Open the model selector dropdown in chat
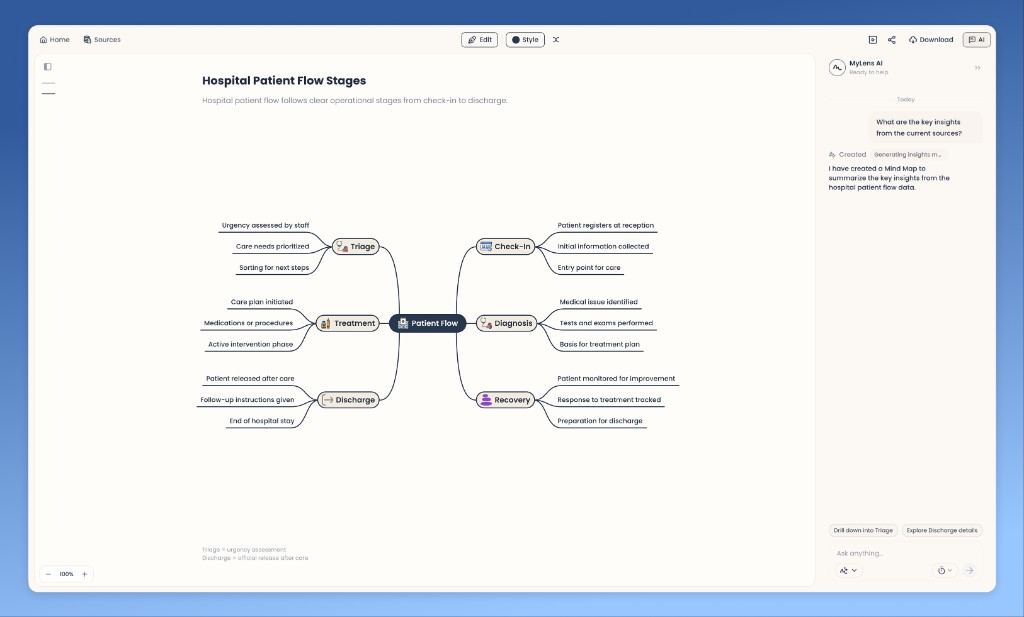Screen dimensions: 1024x617 848,570
